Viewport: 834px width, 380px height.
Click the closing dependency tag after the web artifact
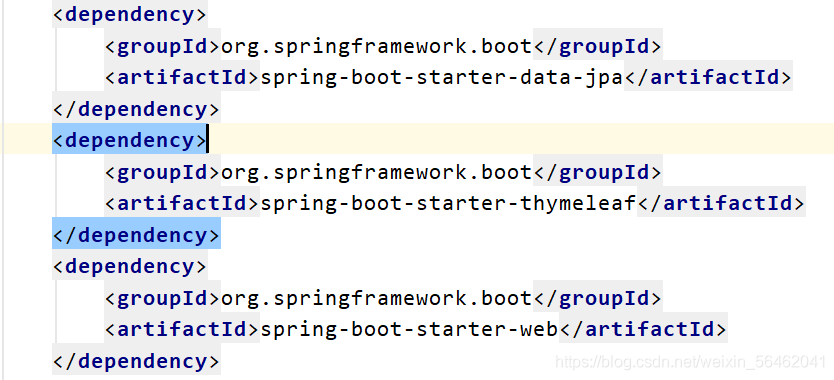pos(136,361)
